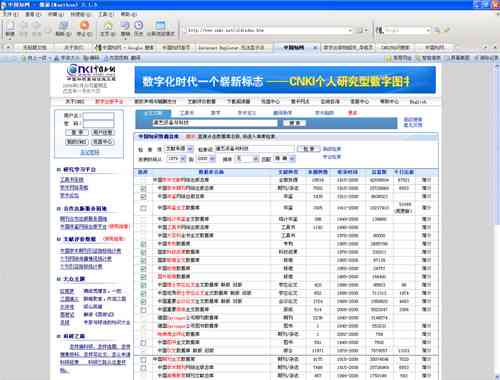
Task: Click the red 更多 link in search tabs
Action: pyautogui.click(x=352, y=113)
